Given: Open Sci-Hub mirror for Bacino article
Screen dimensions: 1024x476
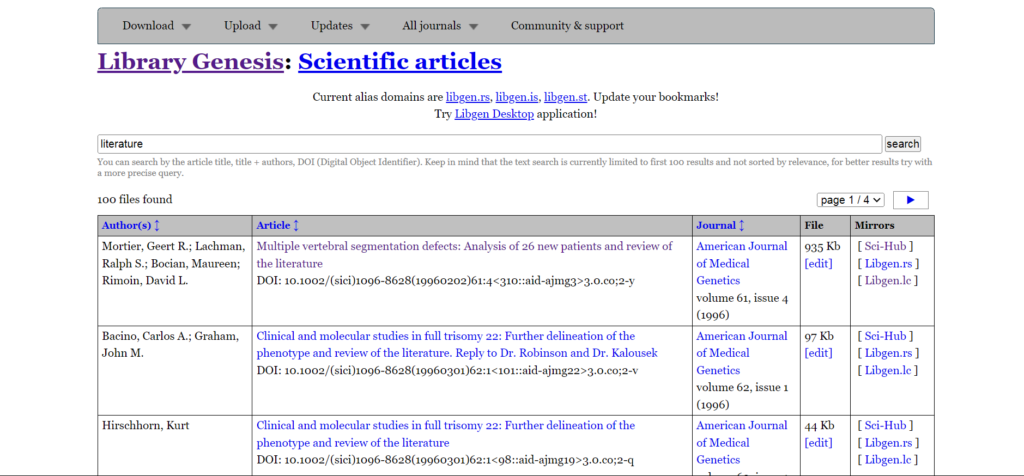Looking at the screenshot, I should (x=885, y=336).
